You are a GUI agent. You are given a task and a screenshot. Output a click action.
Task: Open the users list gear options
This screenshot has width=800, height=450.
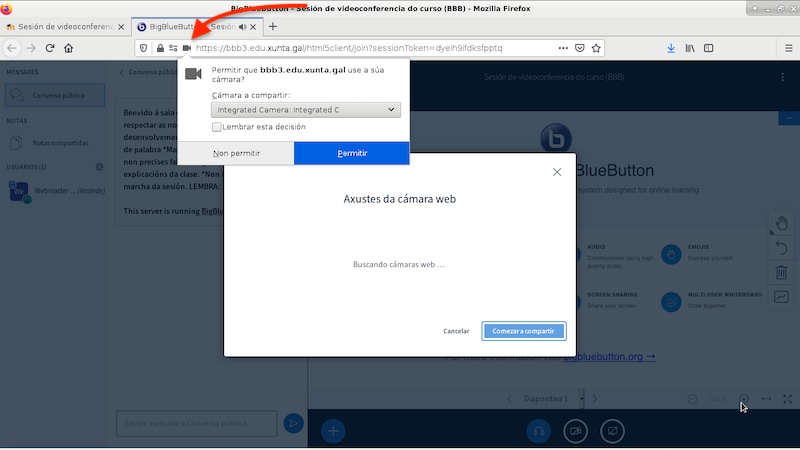tap(99, 167)
